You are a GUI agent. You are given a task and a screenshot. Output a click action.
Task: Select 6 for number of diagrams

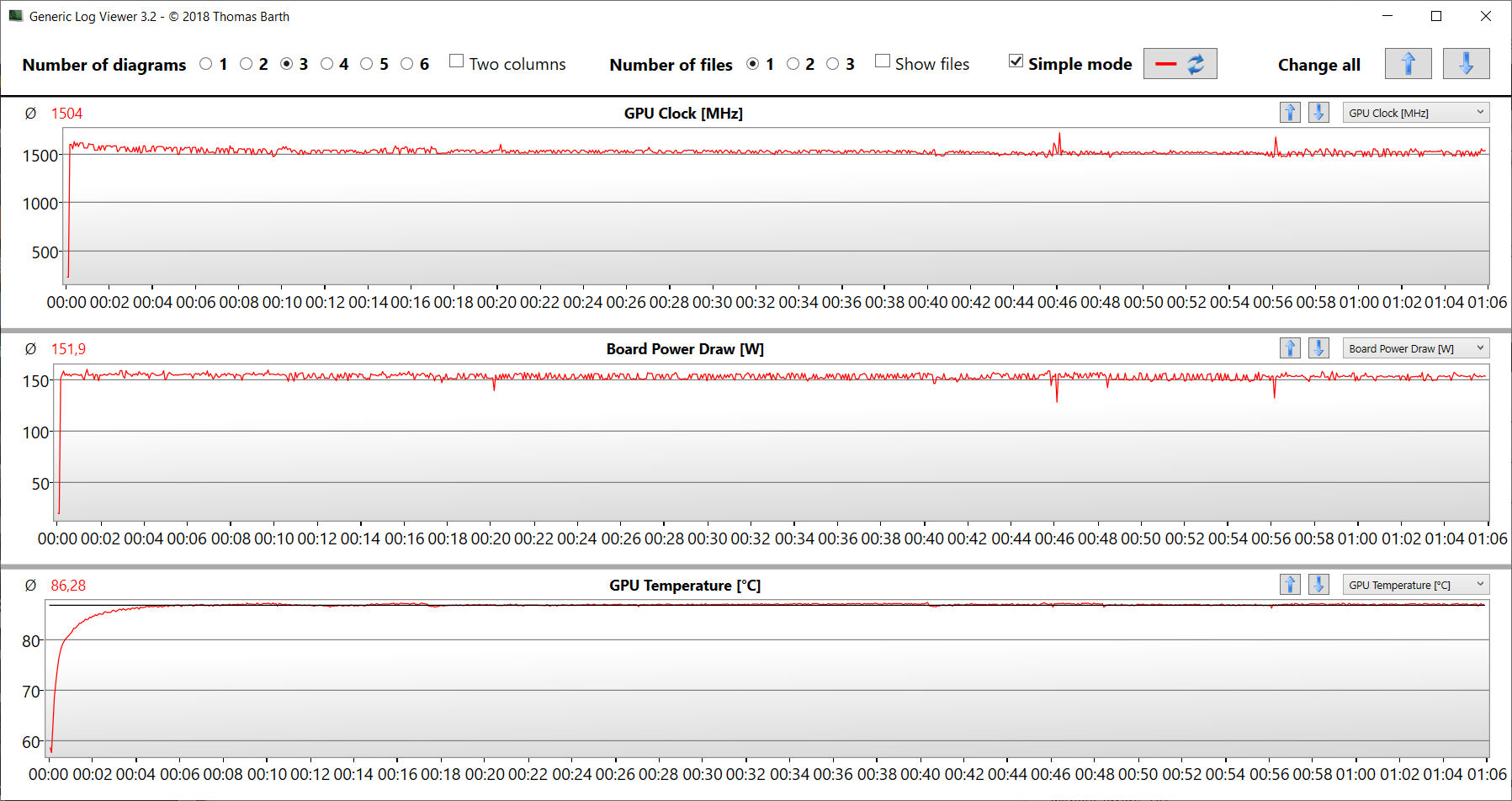pos(407,64)
